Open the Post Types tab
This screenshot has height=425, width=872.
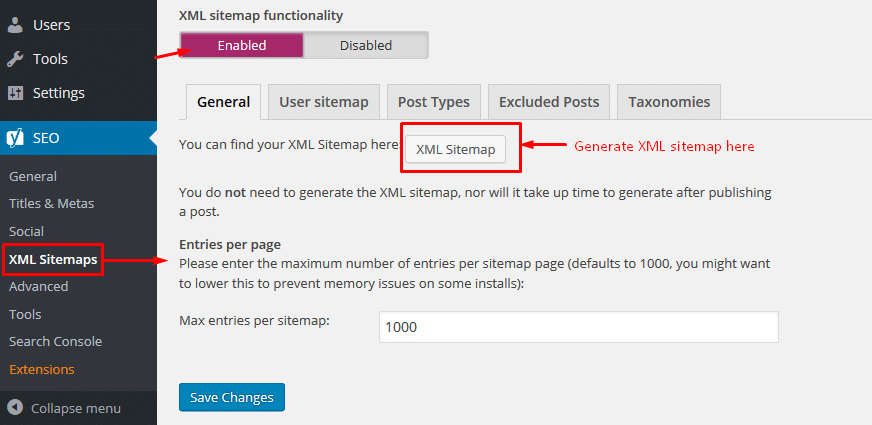pyautogui.click(x=434, y=102)
